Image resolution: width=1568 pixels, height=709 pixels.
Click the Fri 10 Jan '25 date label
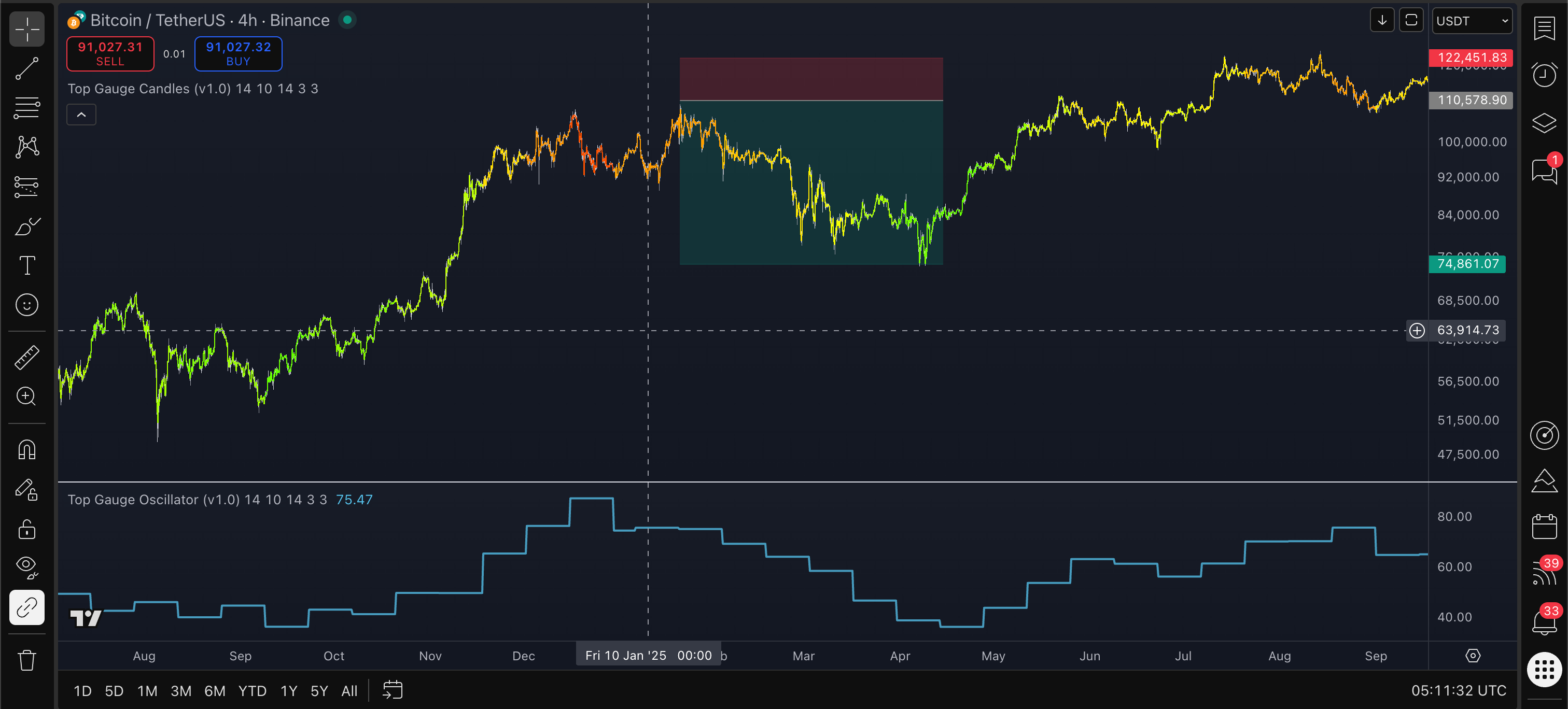point(648,656)
